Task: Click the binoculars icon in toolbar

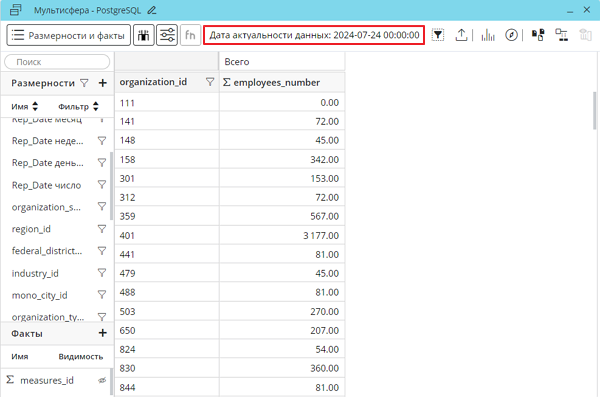Action: pos(143,35)
